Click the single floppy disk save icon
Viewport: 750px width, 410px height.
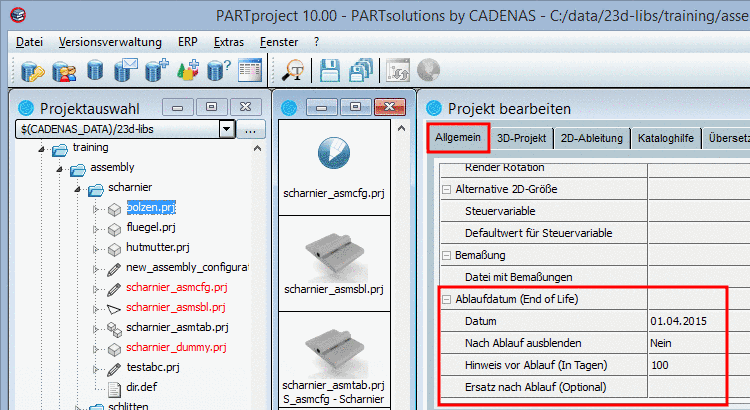tap(330, 70)
